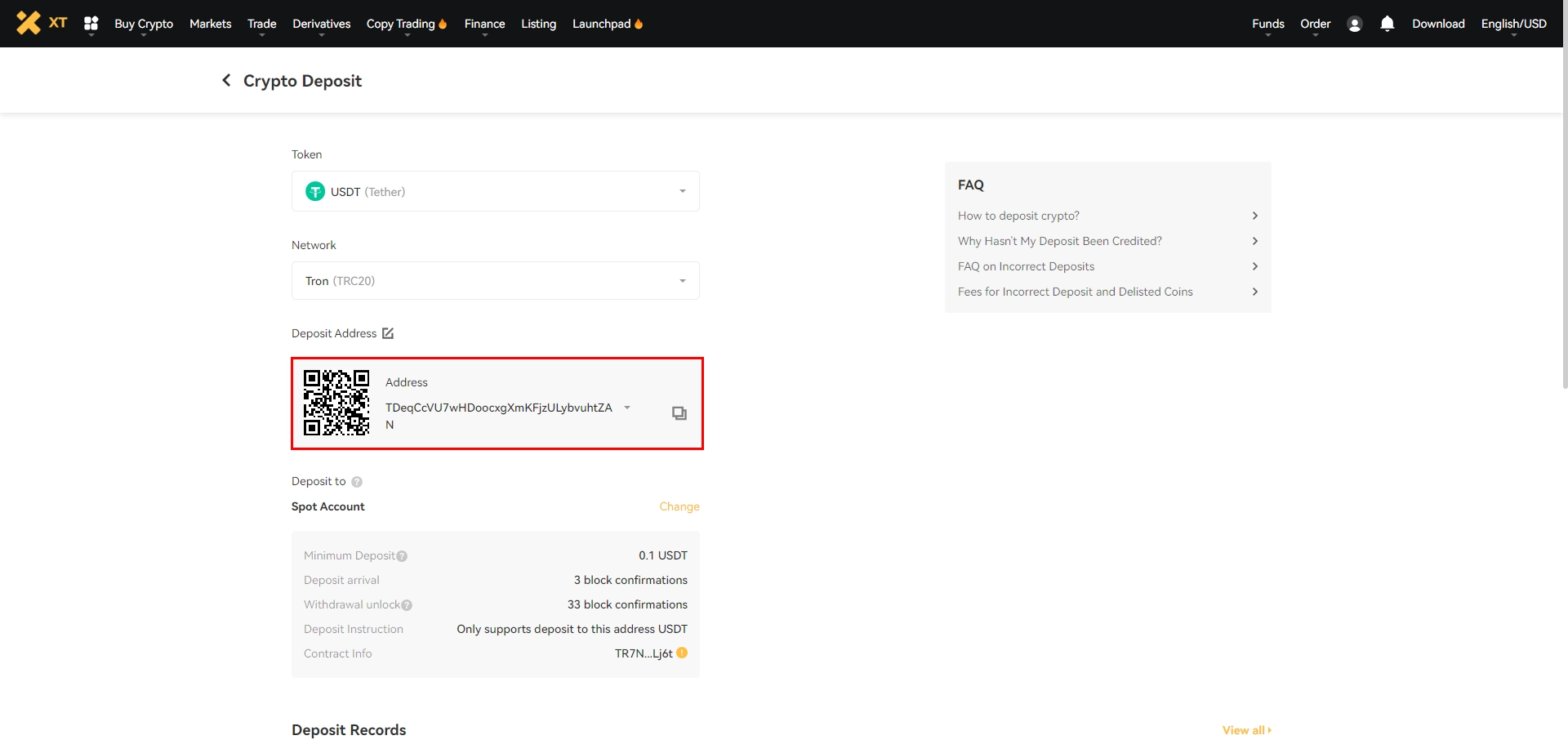Click the 3 block confirmations value
The width and height of the screenshot is (1568, 740).
tap(630, 580)
